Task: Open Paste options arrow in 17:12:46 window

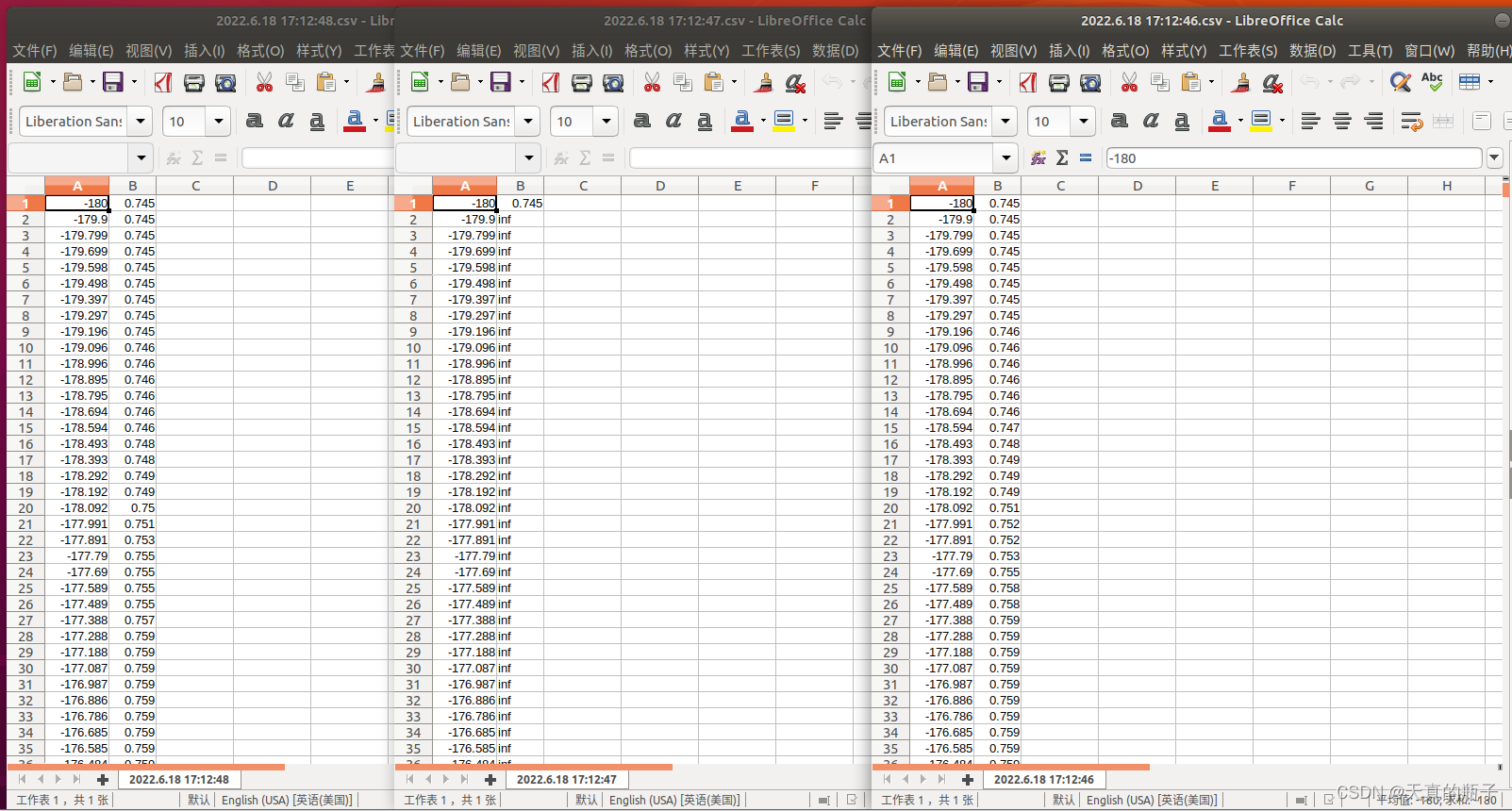Action: point(1211,83)
